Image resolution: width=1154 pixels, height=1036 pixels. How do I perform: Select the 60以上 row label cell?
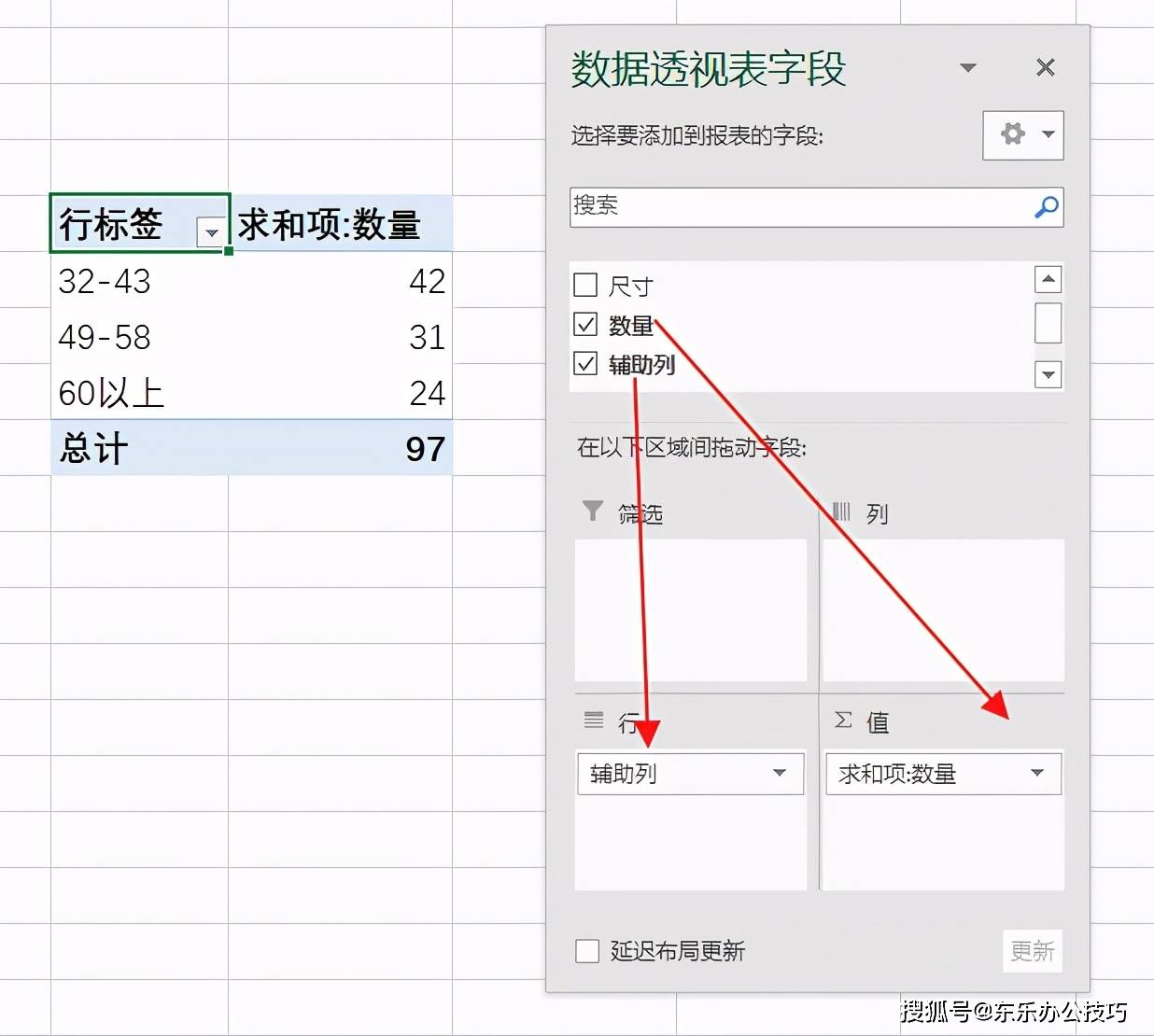click(140, 392)
